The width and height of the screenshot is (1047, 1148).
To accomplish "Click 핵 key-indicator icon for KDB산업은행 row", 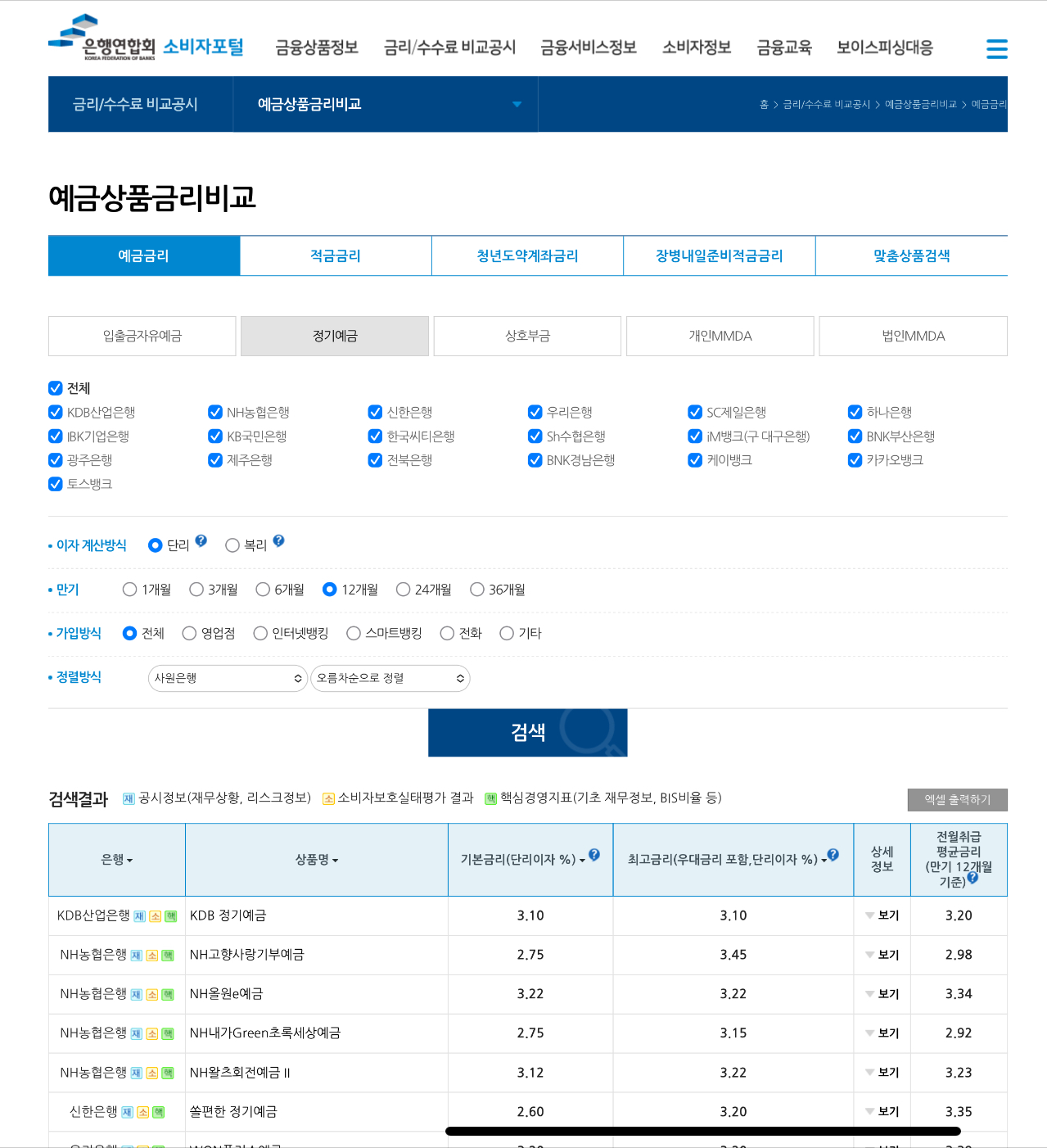I will click(x=171, y=916).
